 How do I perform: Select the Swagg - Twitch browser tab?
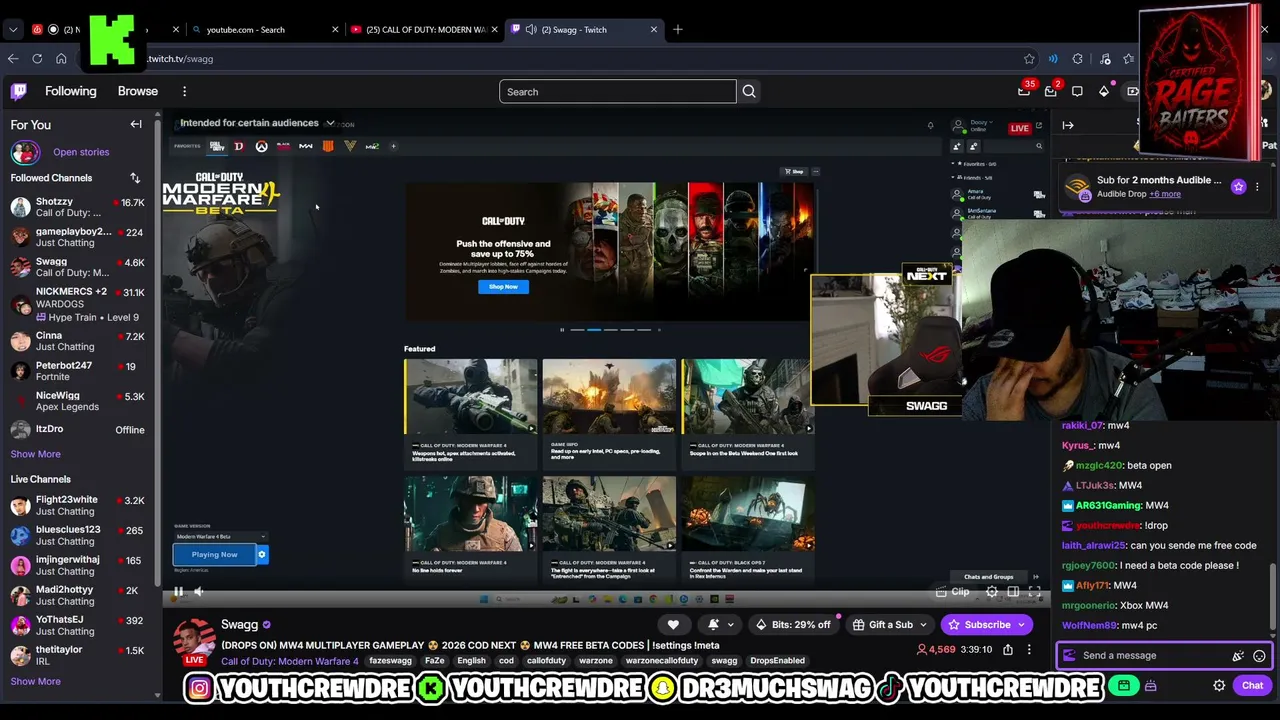tap(585, 30)
